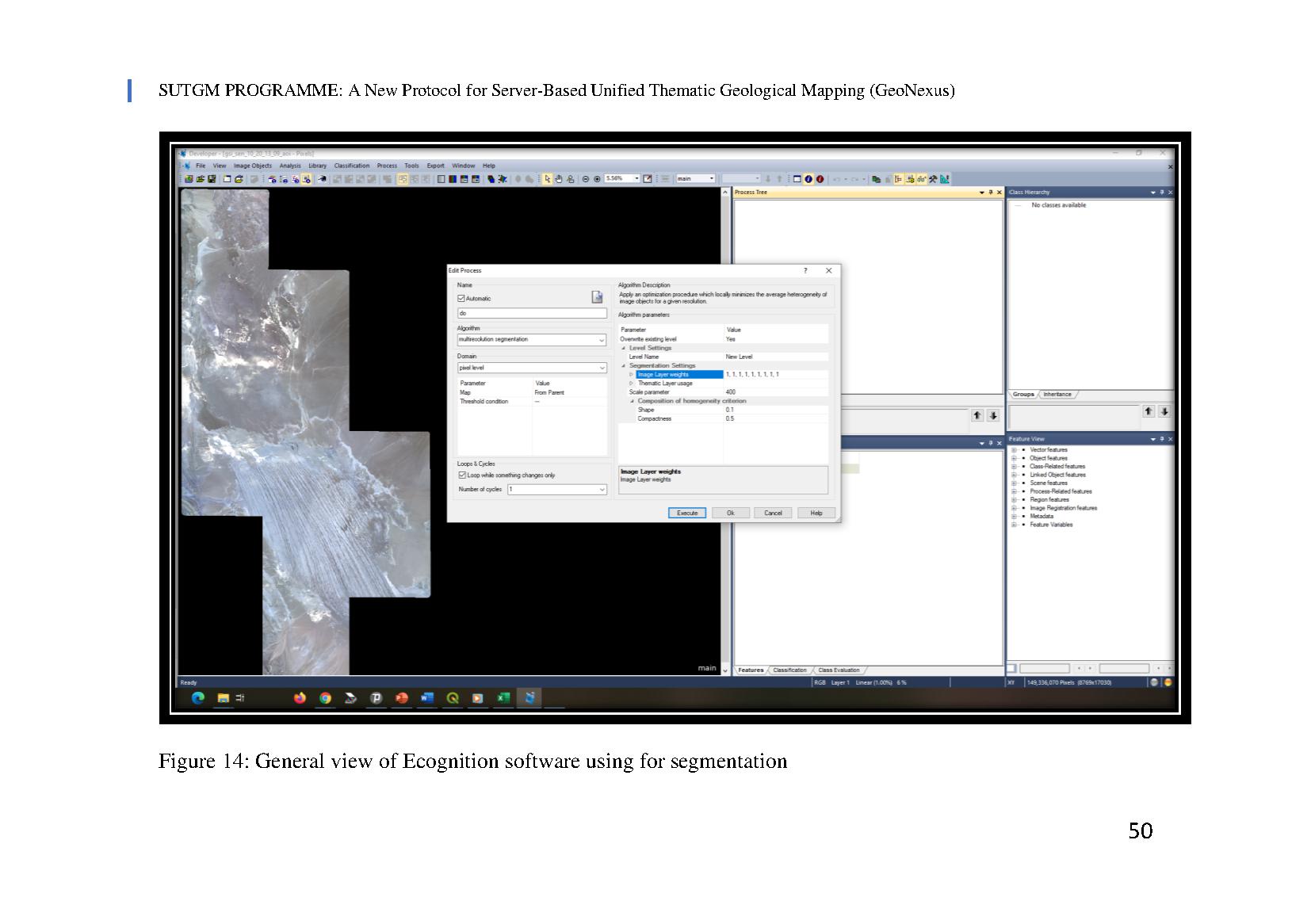Uncheck the Automatic name checkbox
The width and height of the screenshot is (1311, 924).
coord(461,299)
